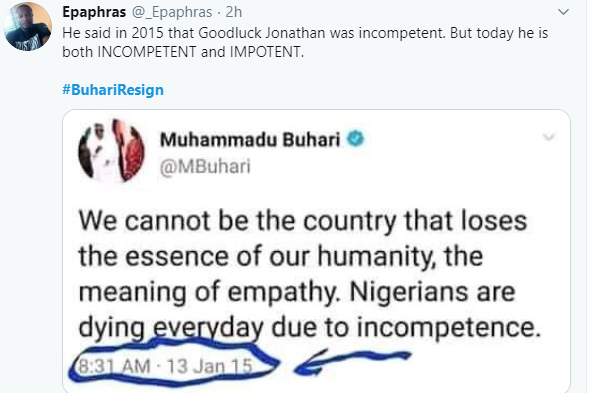Open the faded chevron inside the quoted tweet
The width and height of the screenshot is (601, 393).
click(549, 137)
